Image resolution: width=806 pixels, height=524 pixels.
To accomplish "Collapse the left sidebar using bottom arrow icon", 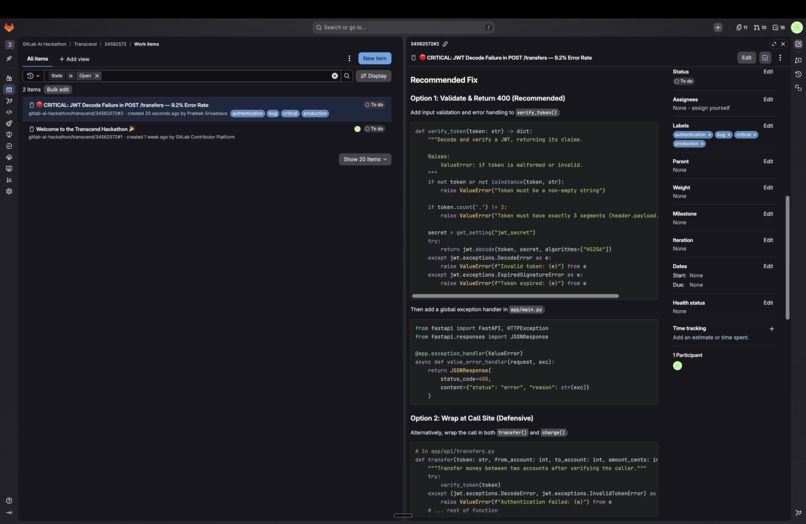I will pos(9,512).
